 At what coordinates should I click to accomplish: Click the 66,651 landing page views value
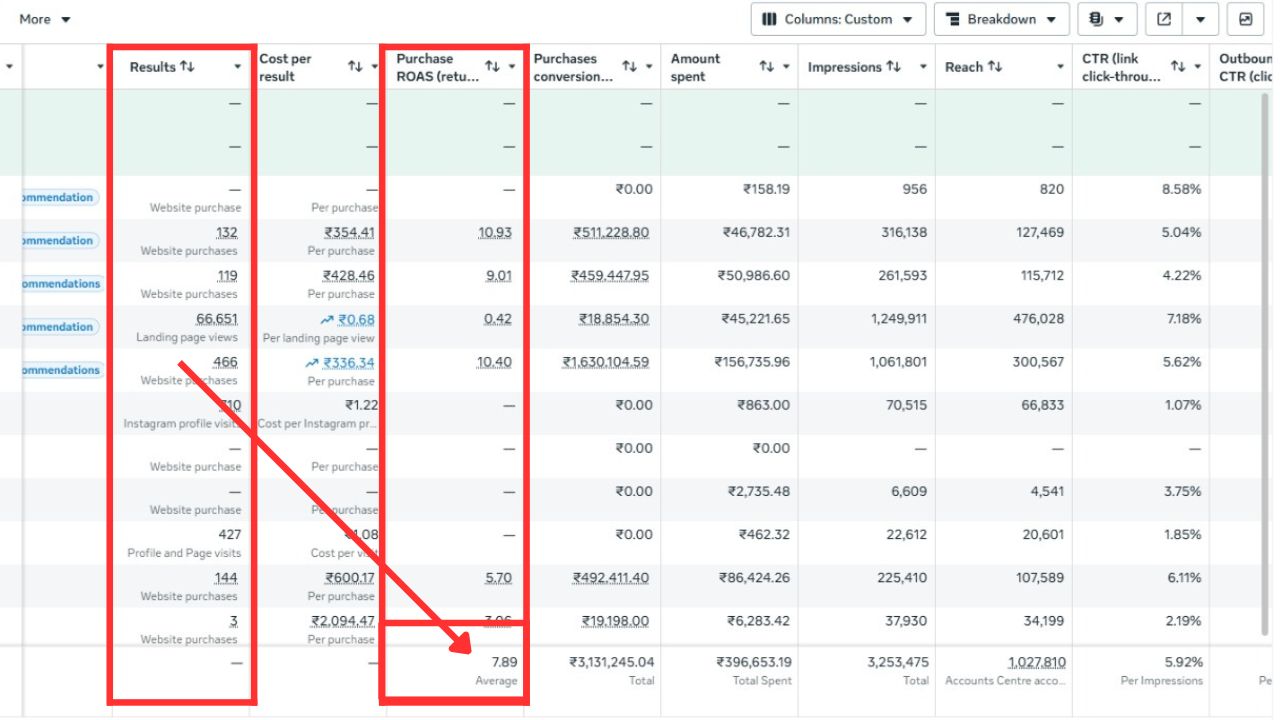click(x=217, y=319)
